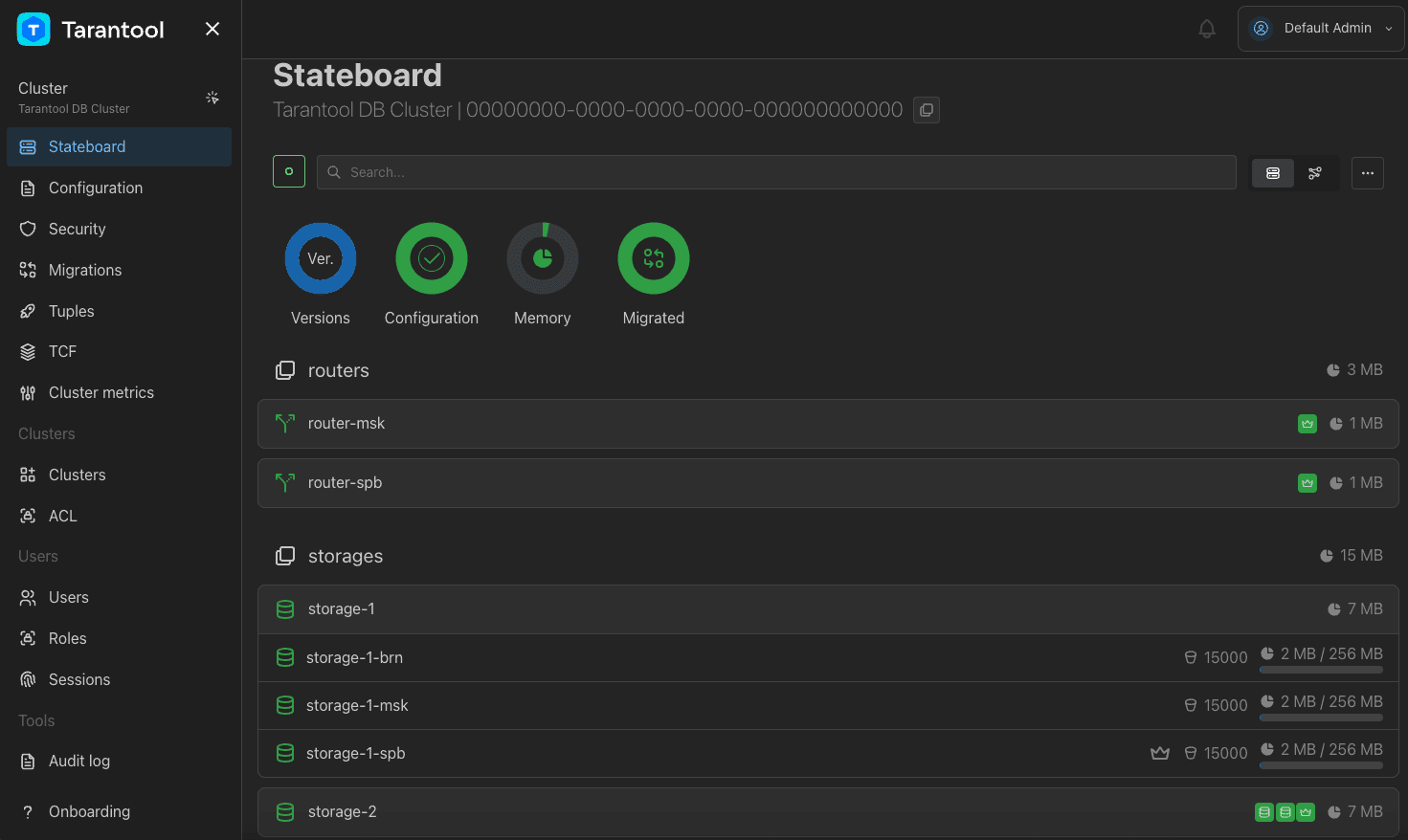This screenshot has width=1408, height=840.
Task: Click the green crown badge on router-spb
Action: coord(1307,483)
